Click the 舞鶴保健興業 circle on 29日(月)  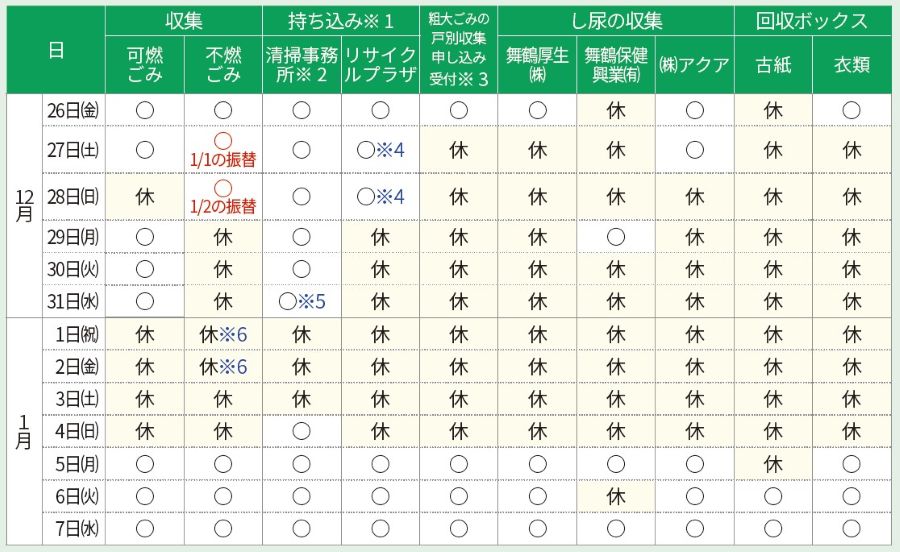616,237
